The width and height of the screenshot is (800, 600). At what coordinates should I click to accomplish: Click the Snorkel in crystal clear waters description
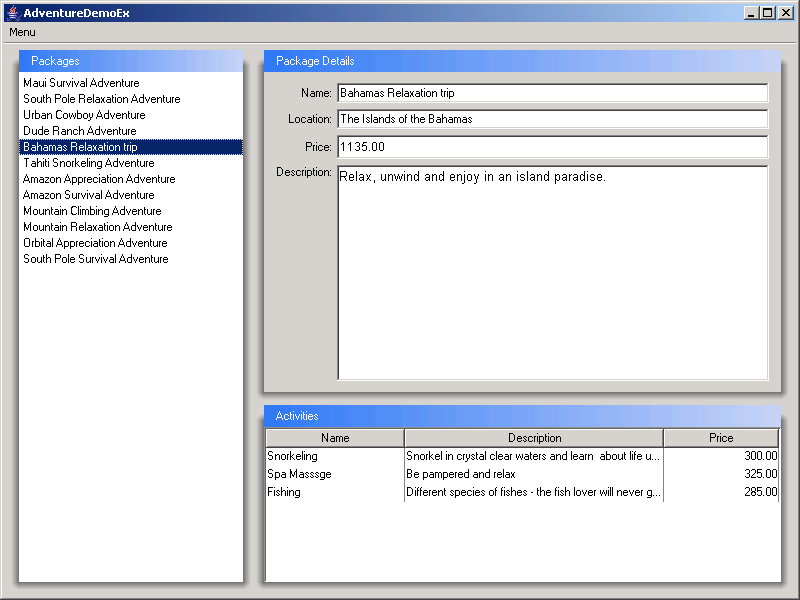tap(534, 456)
